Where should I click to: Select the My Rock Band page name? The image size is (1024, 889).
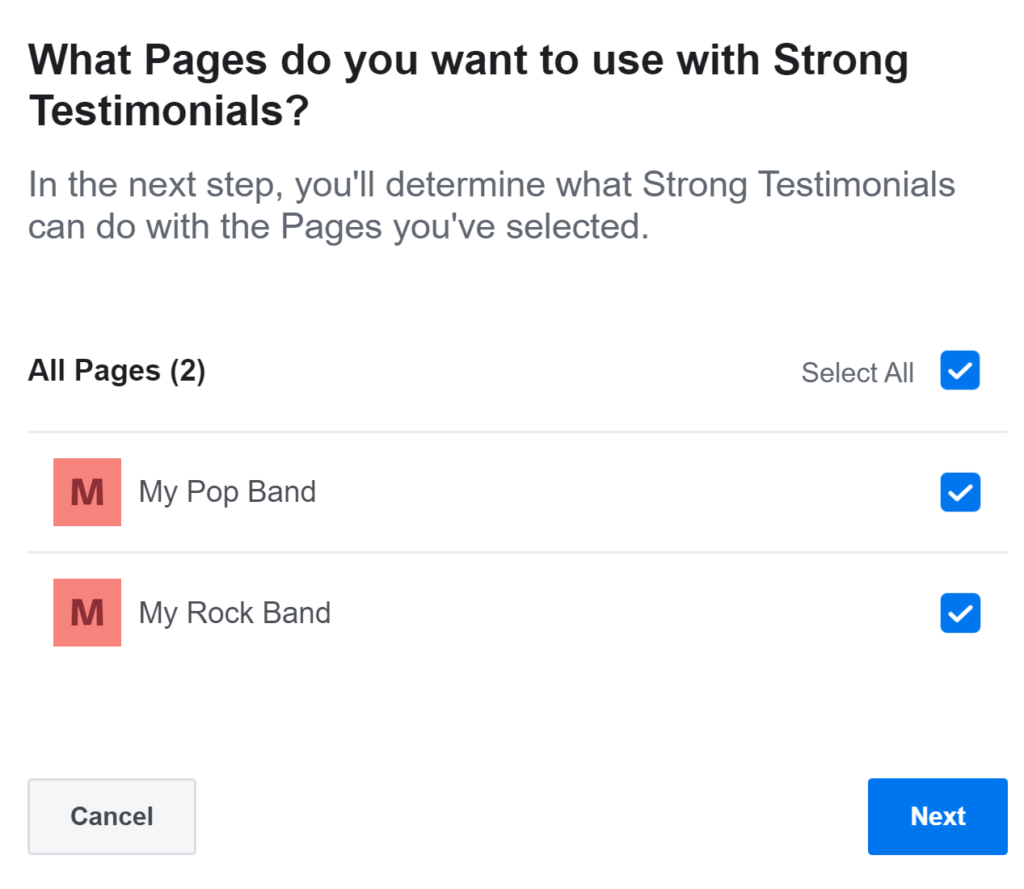tap(235, 613)
